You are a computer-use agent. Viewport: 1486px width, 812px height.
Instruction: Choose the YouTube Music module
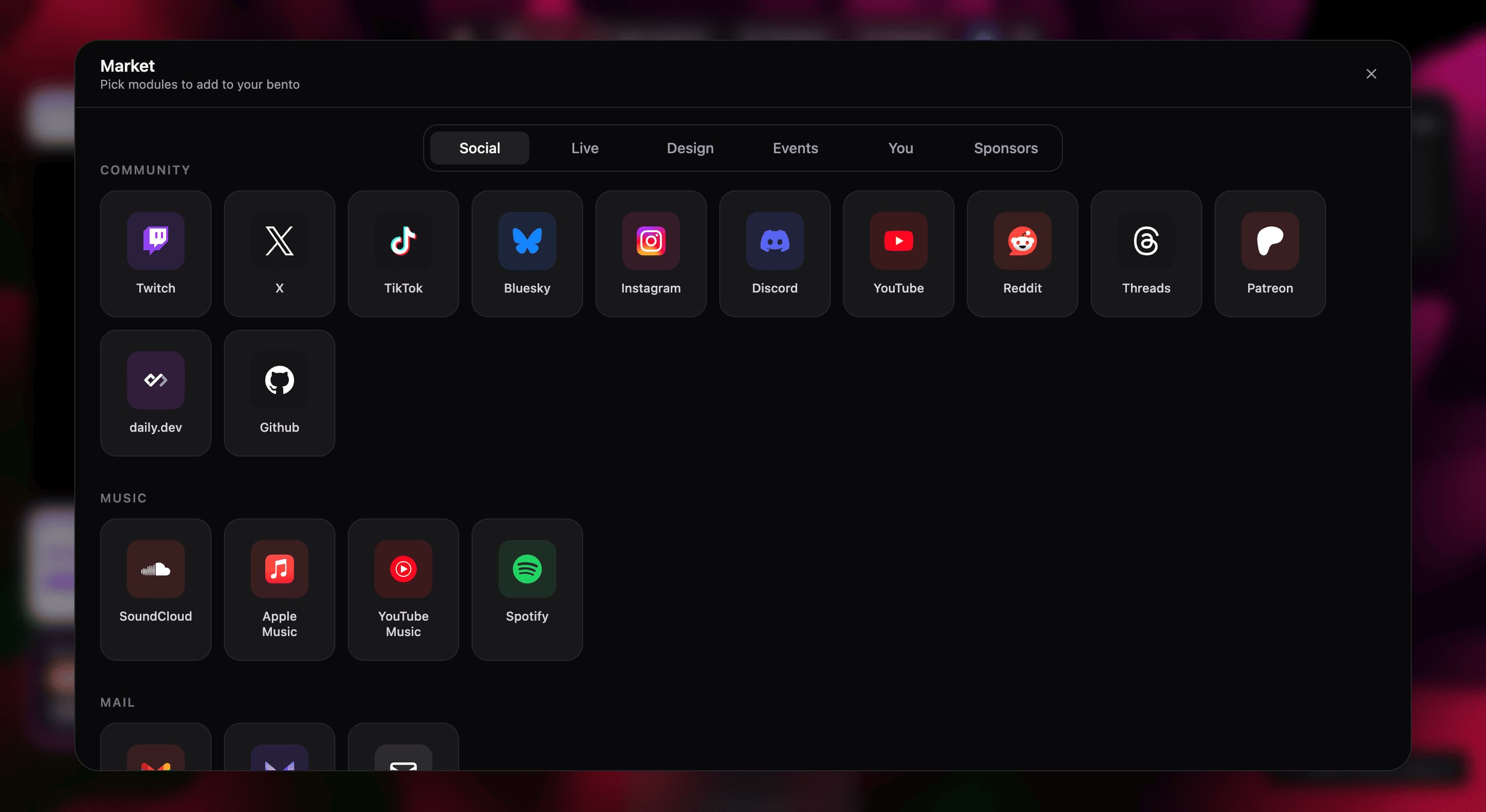[x=403, y=589]
